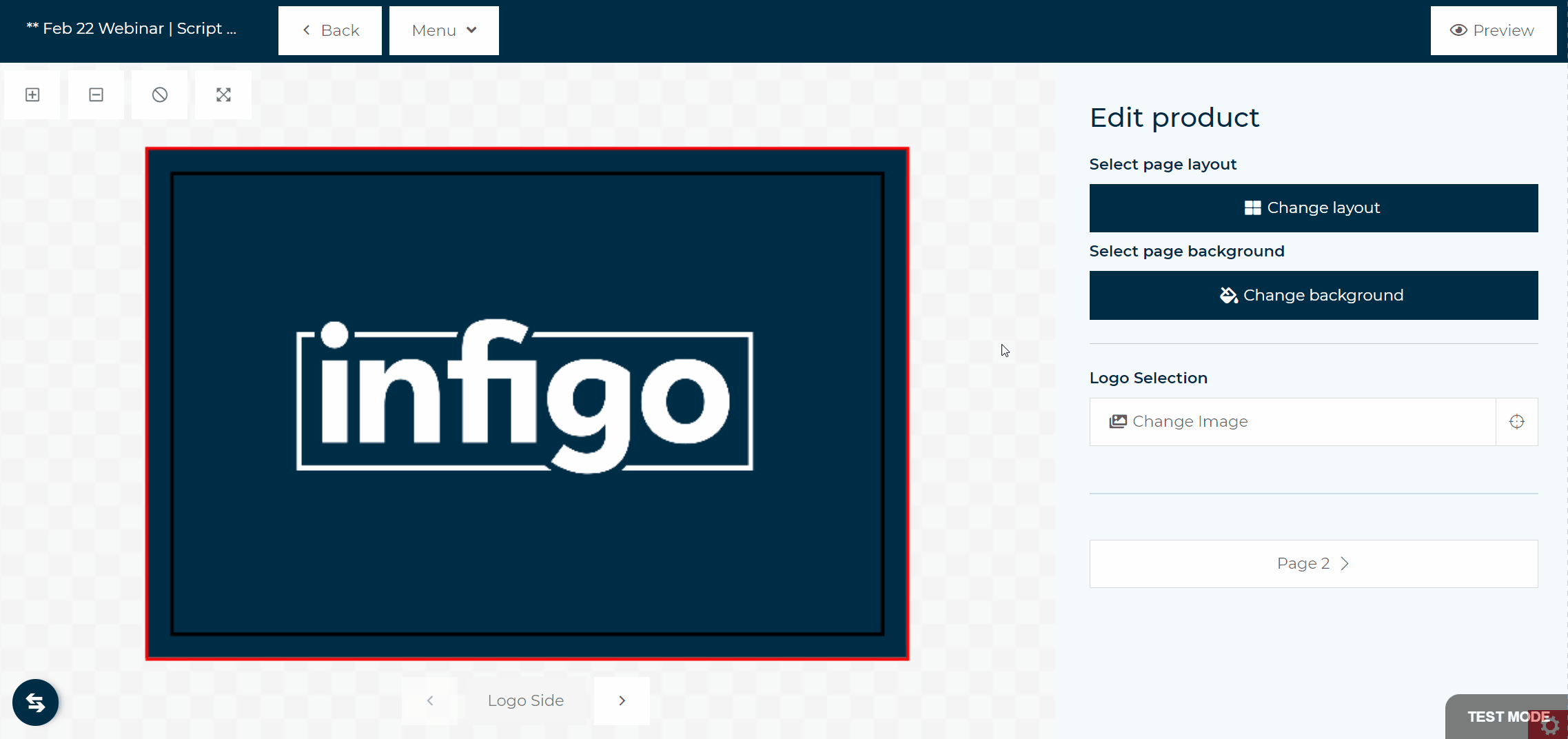Screen dimensions: 1568x739
Task: Open the Menu dropdown
Action: pyautogui.click(x=444, y=30)
